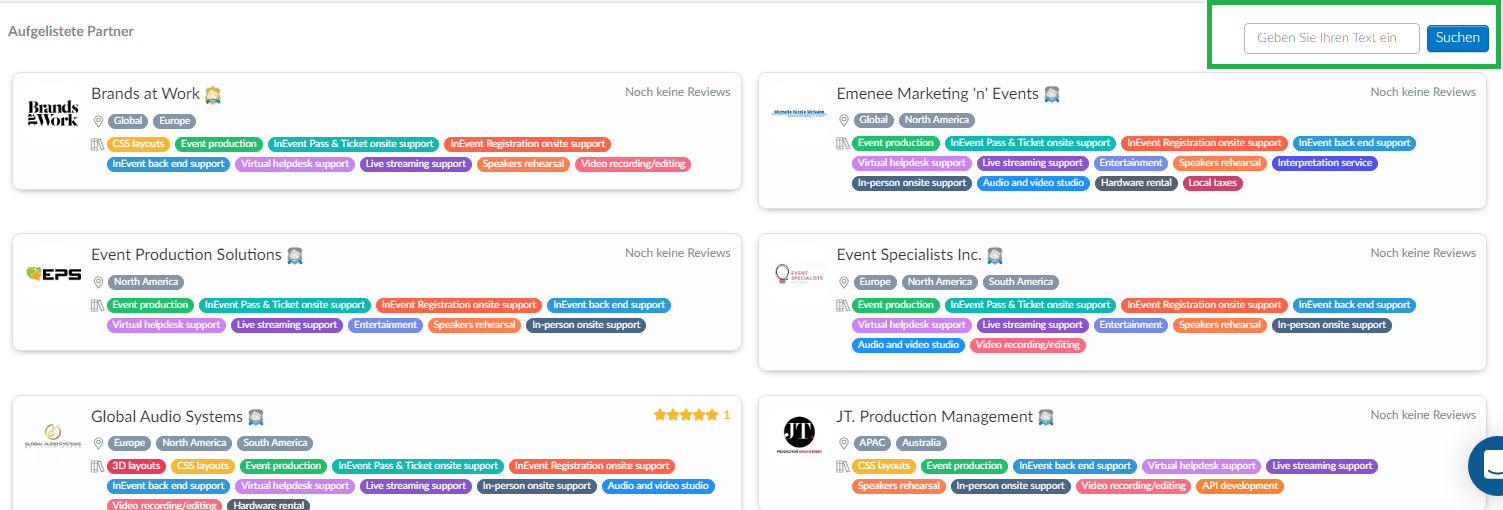Click the Global Audio Systems logo
The image size is (1503, 510).
[x=53, y=437]
